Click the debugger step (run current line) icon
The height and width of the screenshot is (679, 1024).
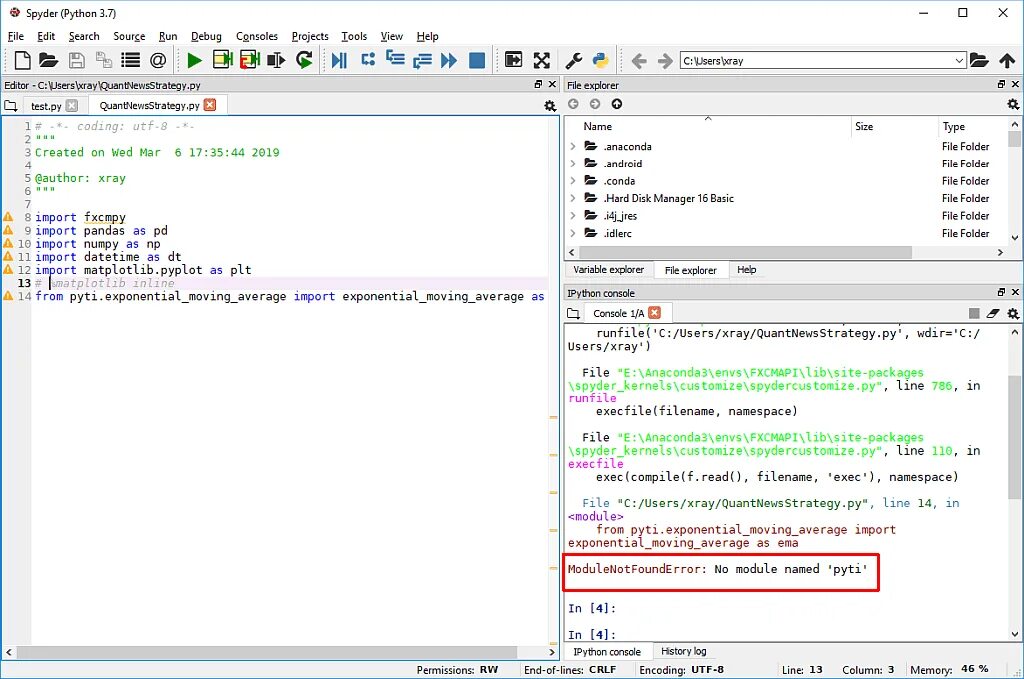point(368,60)
